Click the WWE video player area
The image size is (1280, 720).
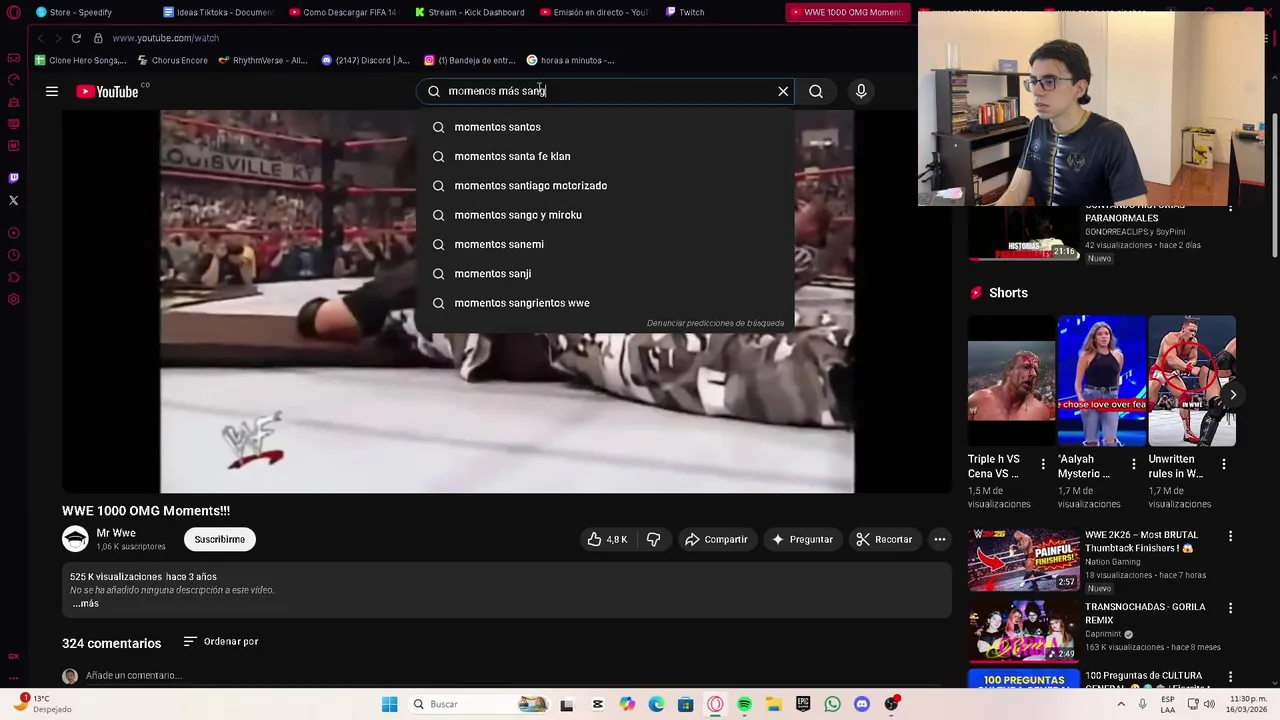click(507, 301)
